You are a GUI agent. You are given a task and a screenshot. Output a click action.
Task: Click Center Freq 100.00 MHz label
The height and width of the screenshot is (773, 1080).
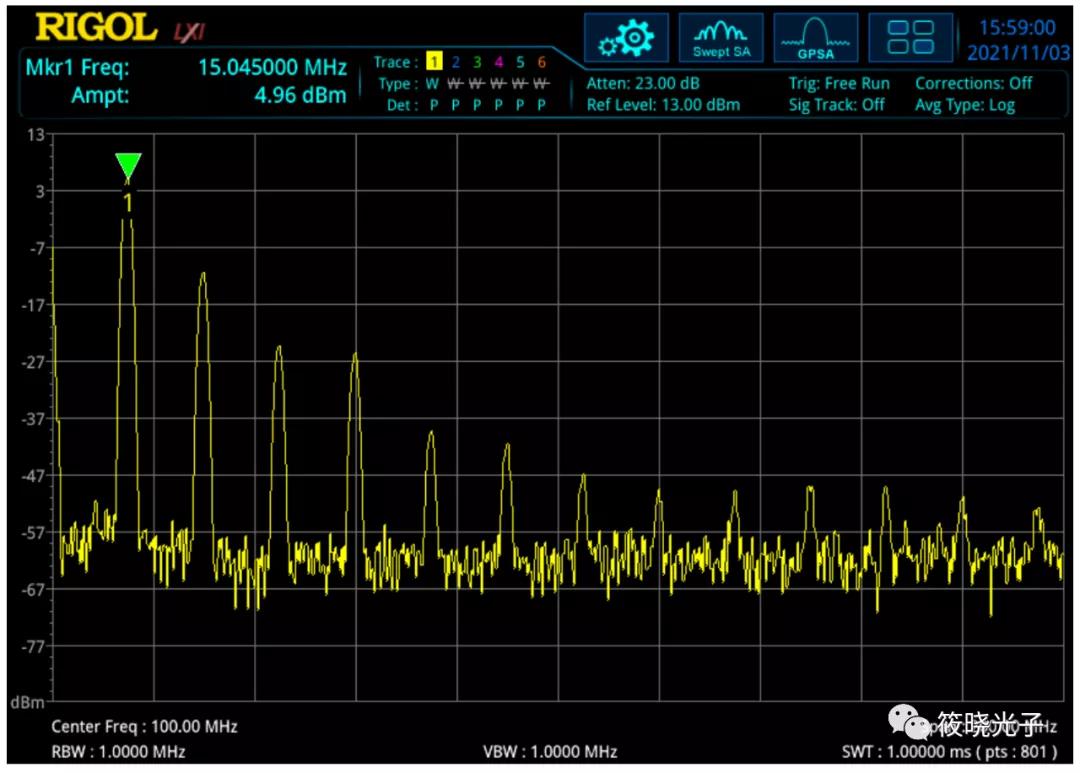point(144,727)
